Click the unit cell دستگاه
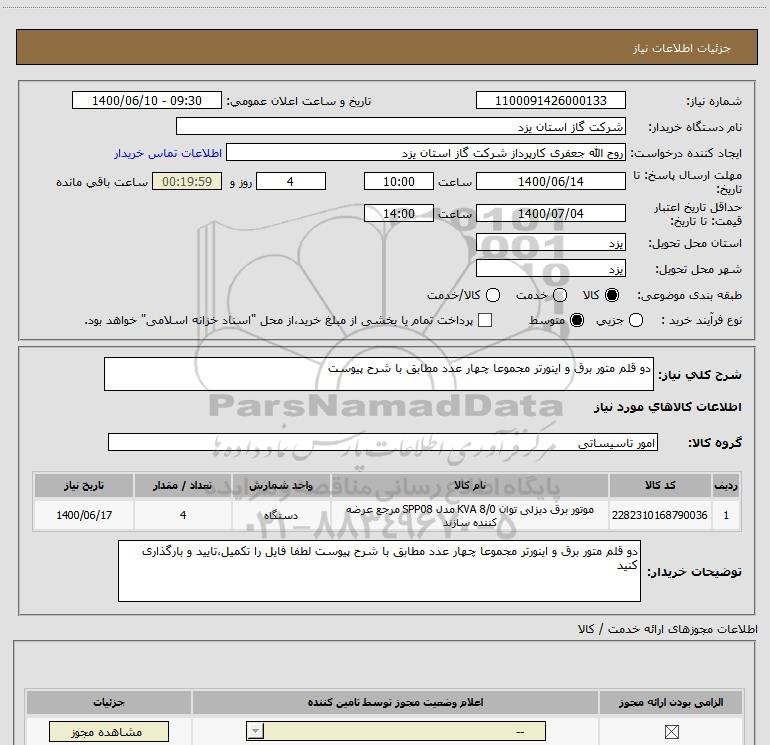Screen dimensions: 770x745 tap(281, 515)
